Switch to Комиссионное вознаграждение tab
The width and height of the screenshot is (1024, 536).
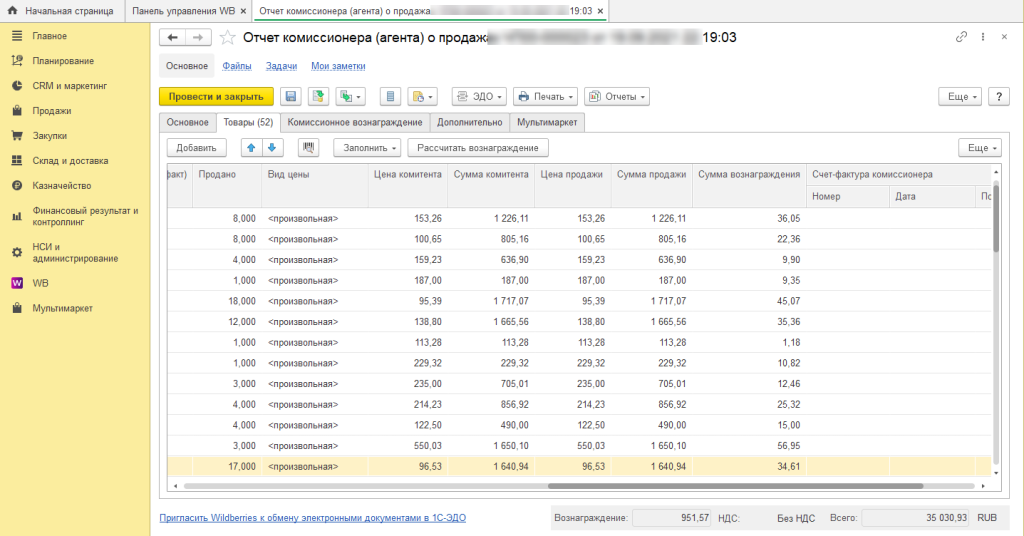coord(355,122)
